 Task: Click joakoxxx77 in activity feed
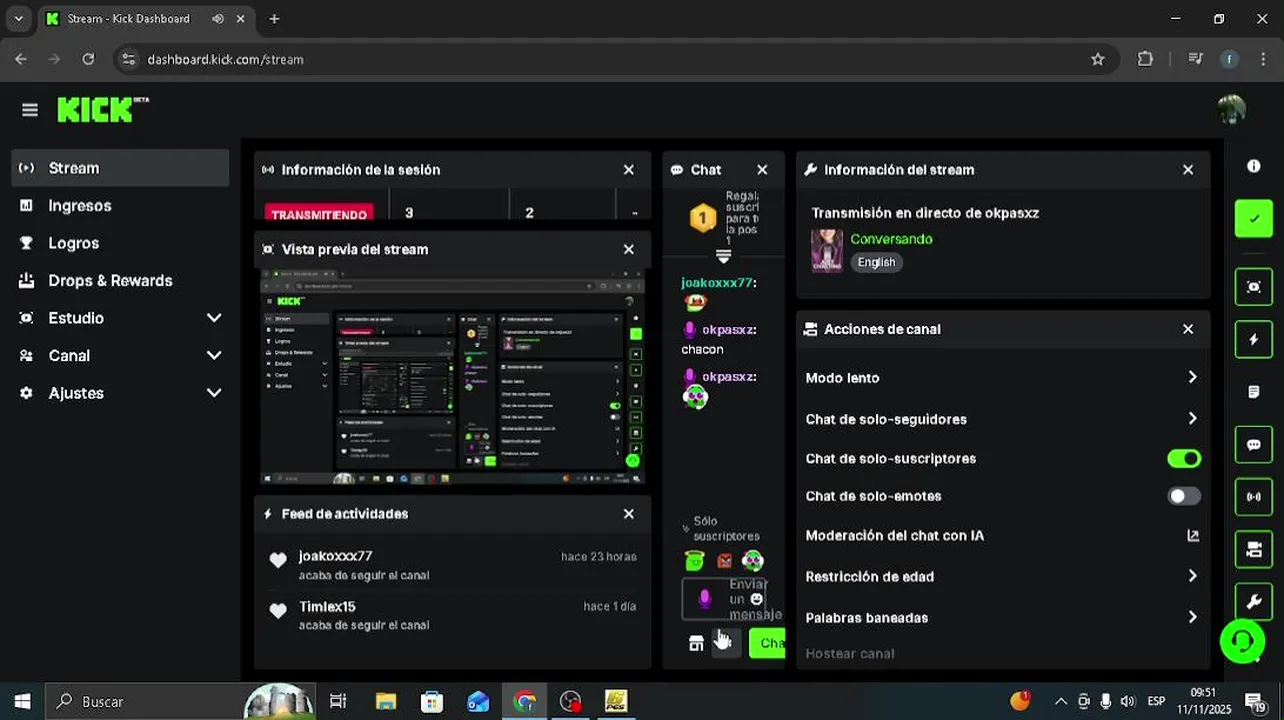(335, 556)
